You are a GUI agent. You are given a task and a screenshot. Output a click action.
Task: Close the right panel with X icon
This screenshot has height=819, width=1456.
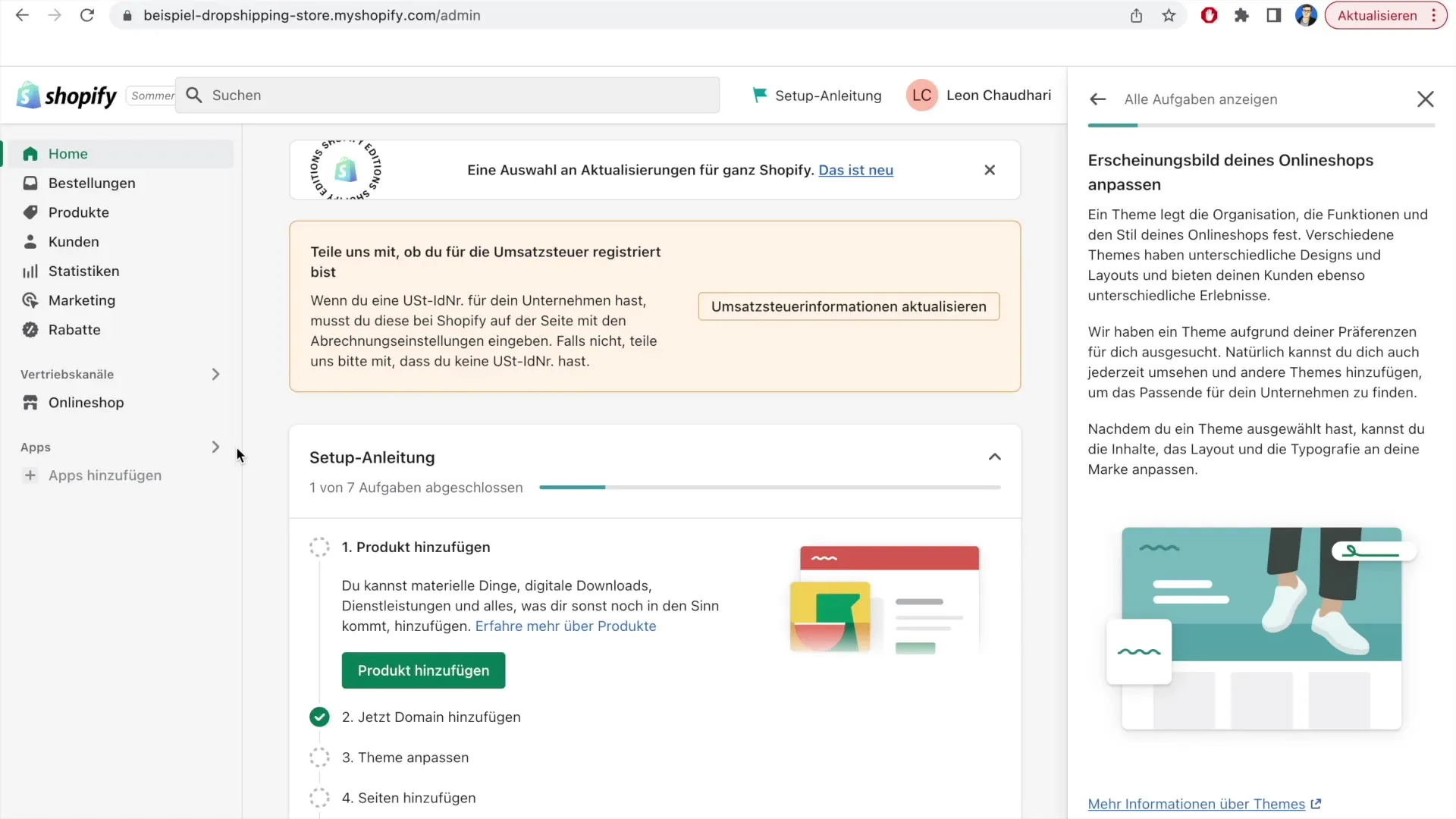[x=1425, y=98]
